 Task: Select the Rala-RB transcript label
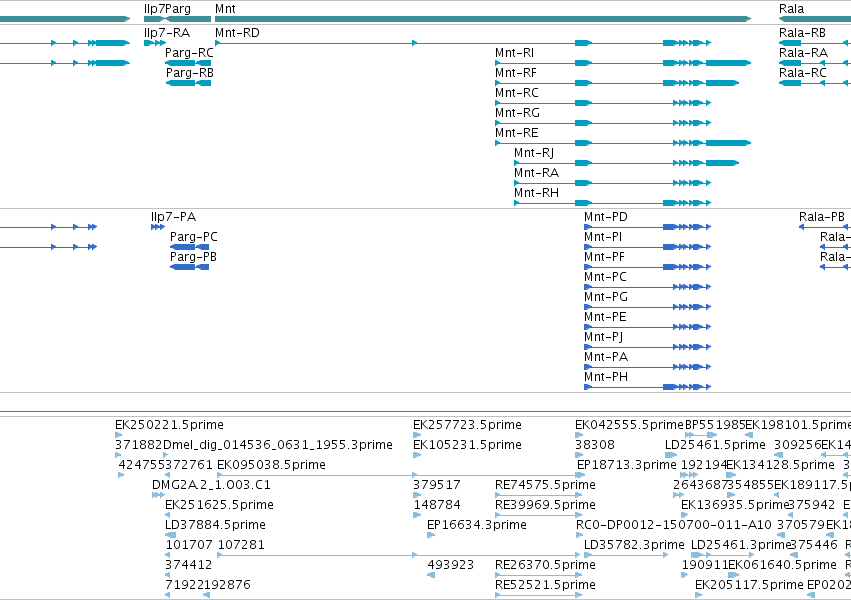802,33
